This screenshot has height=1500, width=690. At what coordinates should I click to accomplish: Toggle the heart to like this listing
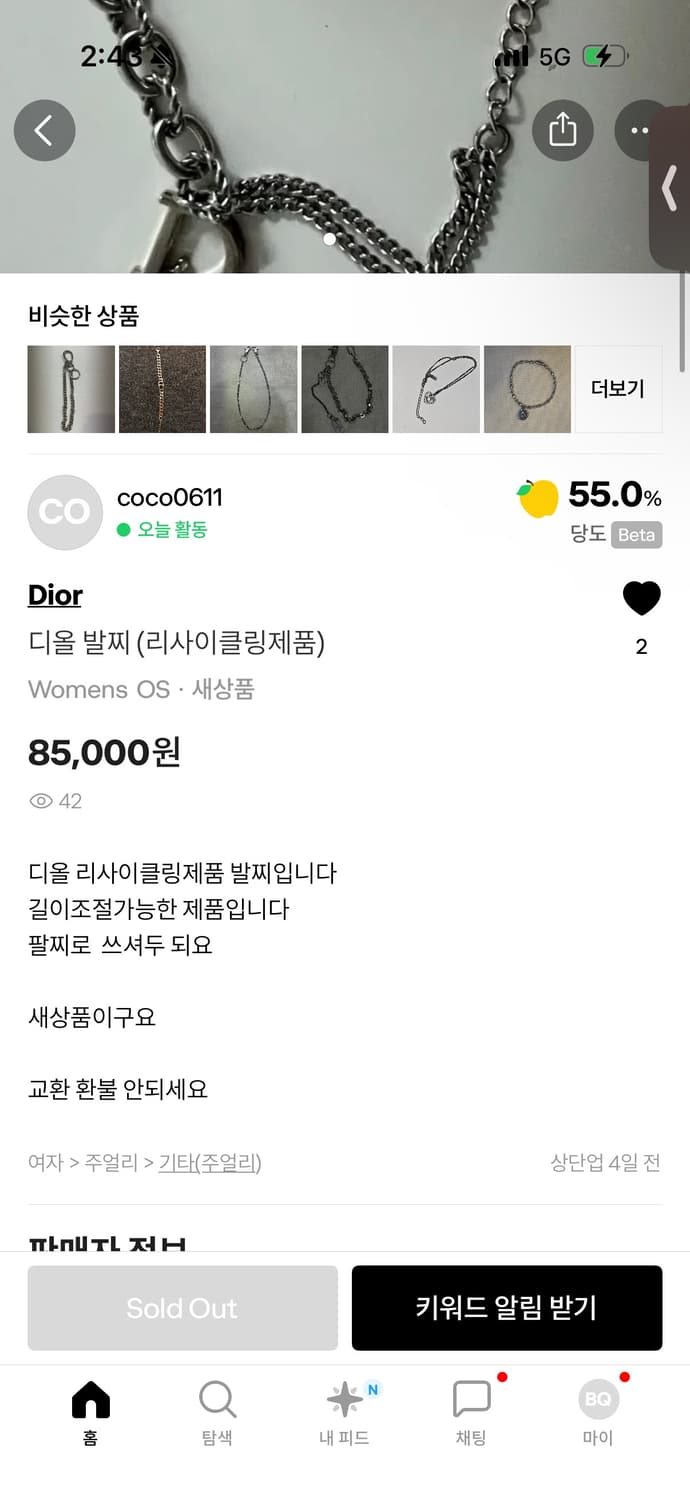[641, 597]
